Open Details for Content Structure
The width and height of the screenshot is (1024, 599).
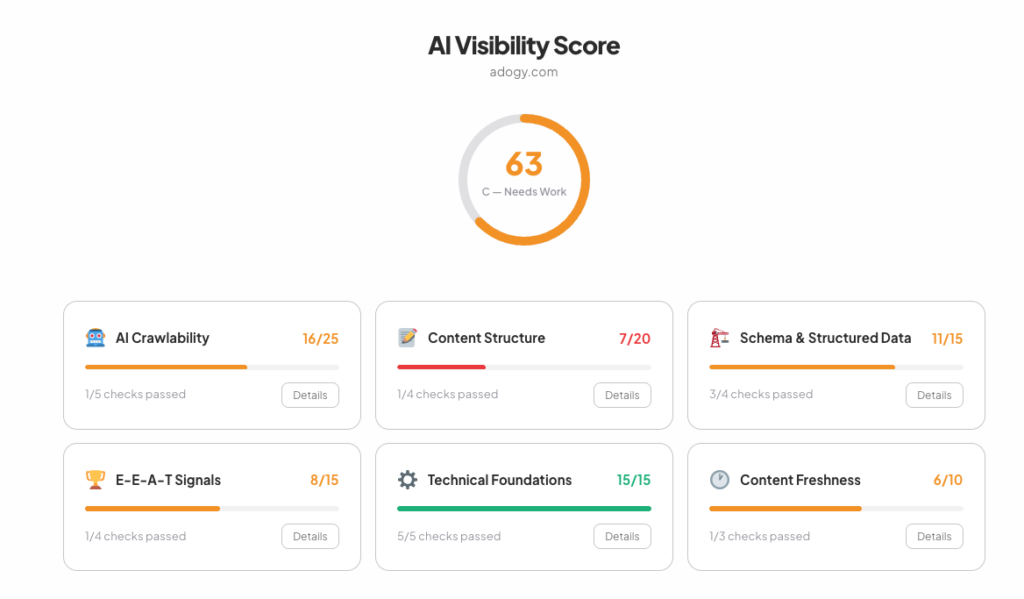(622, 395)
